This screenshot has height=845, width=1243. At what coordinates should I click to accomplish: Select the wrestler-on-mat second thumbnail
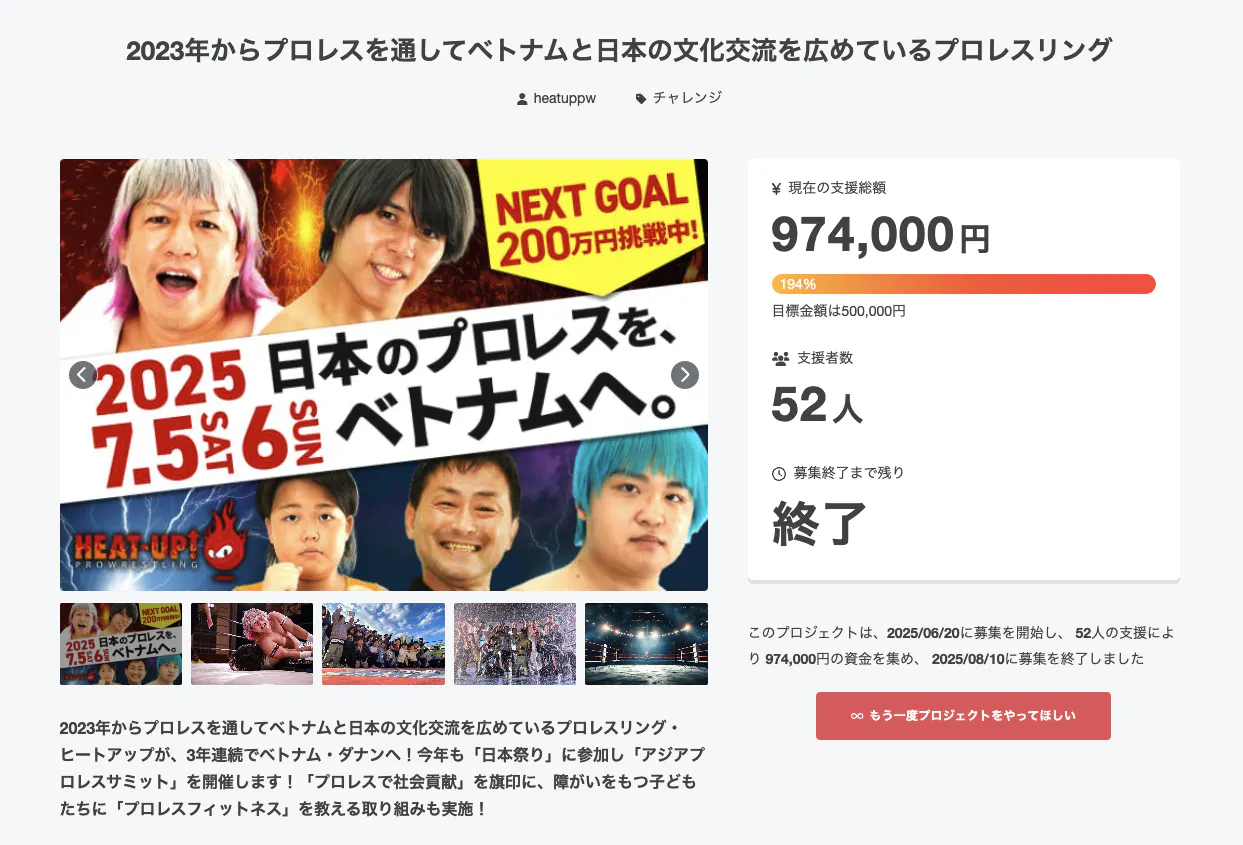(x=252, y=644)
